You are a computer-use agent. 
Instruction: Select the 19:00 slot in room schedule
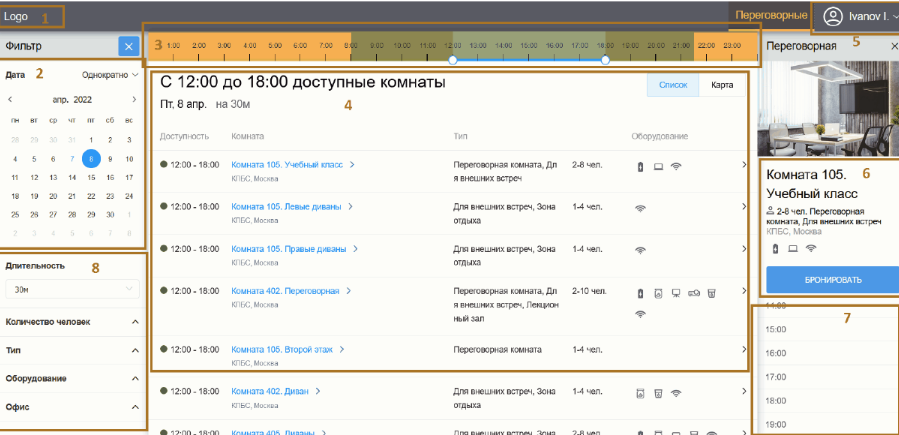[x=826, y=424]
